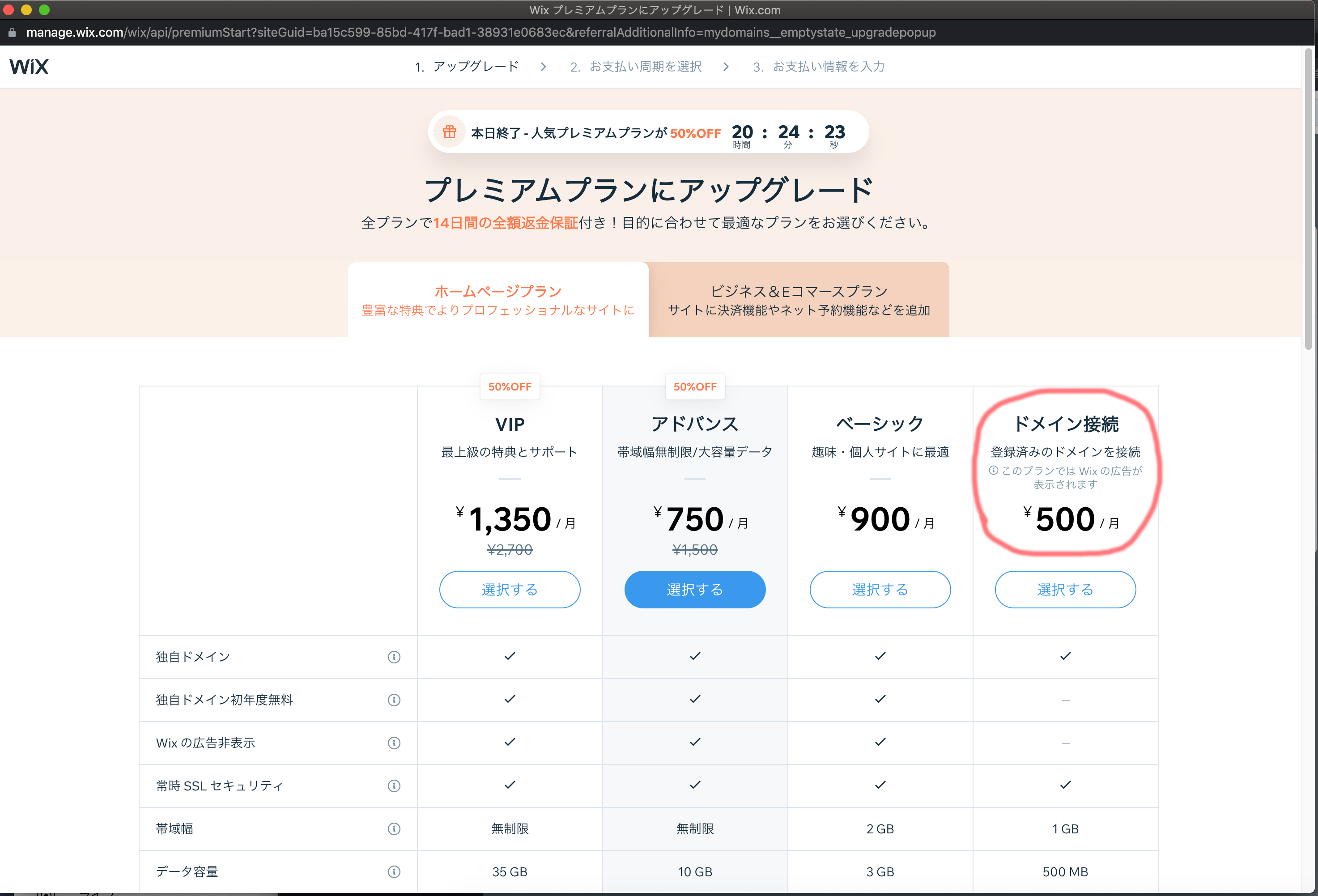
Task: Click the ドメイン接続 plan title
Action: click(1065, 424)
